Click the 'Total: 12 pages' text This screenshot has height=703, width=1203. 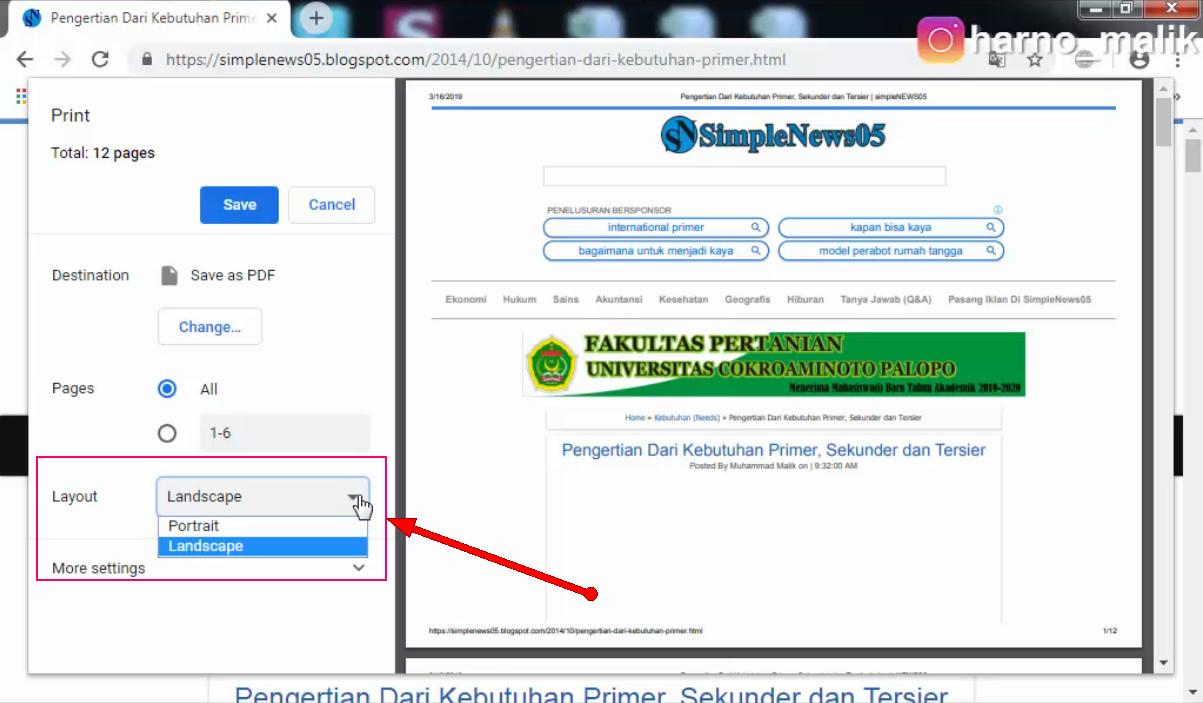tap(103, 153)
